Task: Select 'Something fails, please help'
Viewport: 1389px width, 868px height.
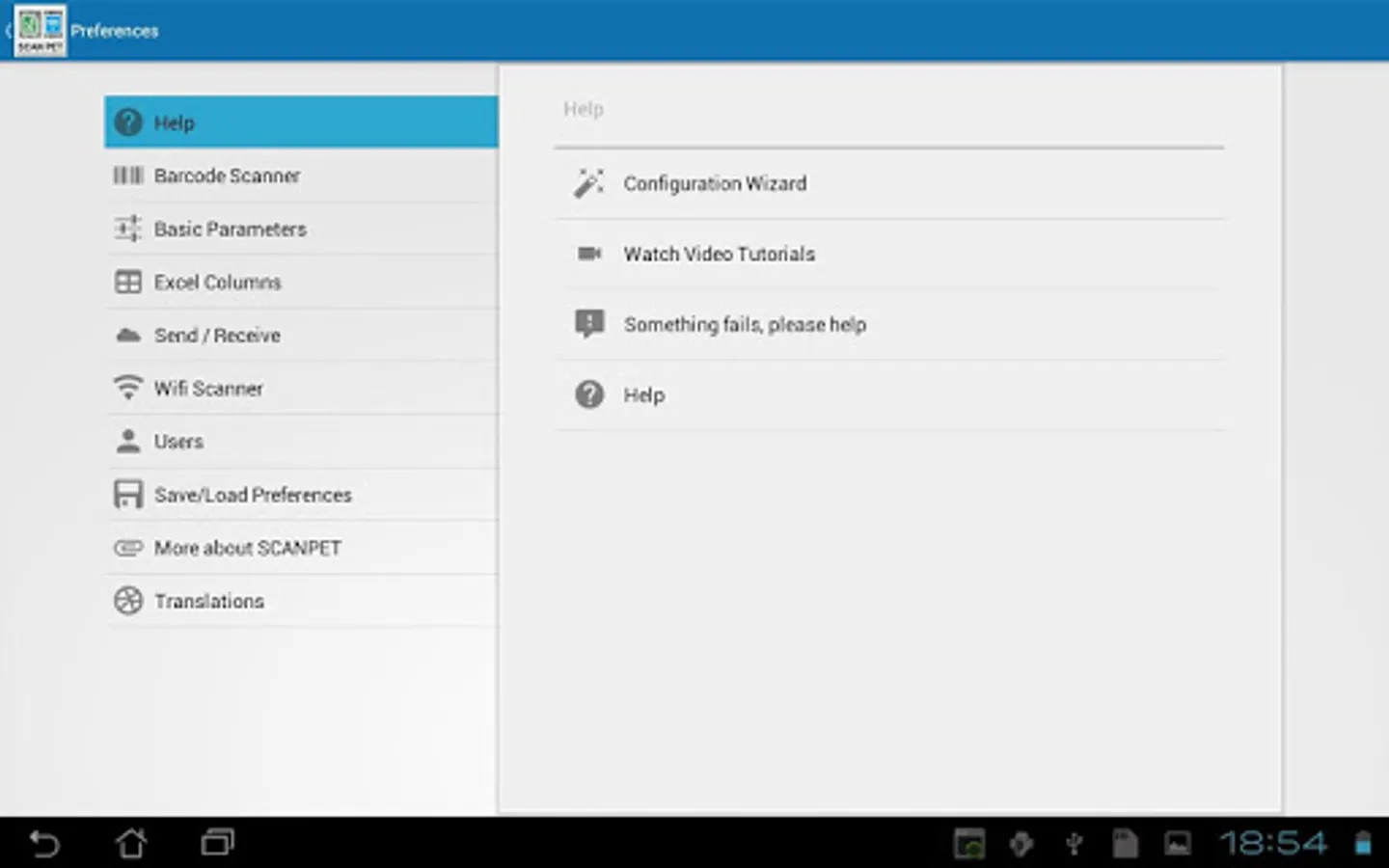Action: pos(889,324)
